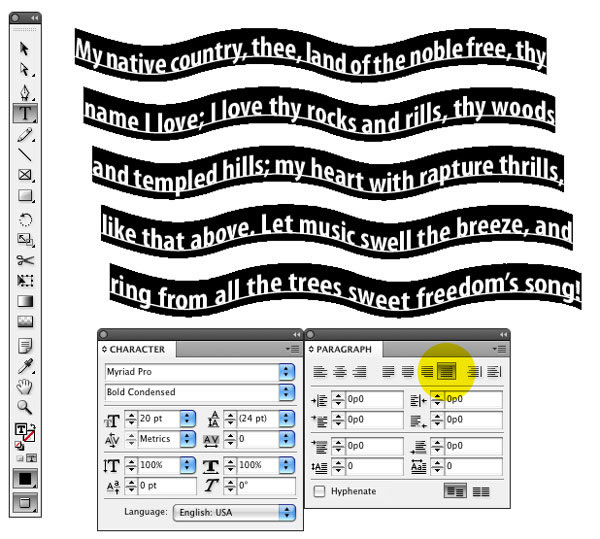Collapse the Paragraph panel with double arrows
Image resolution: width=600 pixels, height=539 pixels.
coord(503,335)
